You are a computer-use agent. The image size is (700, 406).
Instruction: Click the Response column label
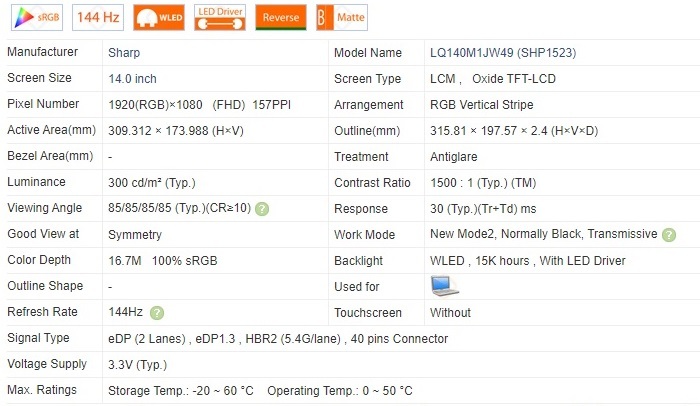point(361,209)
